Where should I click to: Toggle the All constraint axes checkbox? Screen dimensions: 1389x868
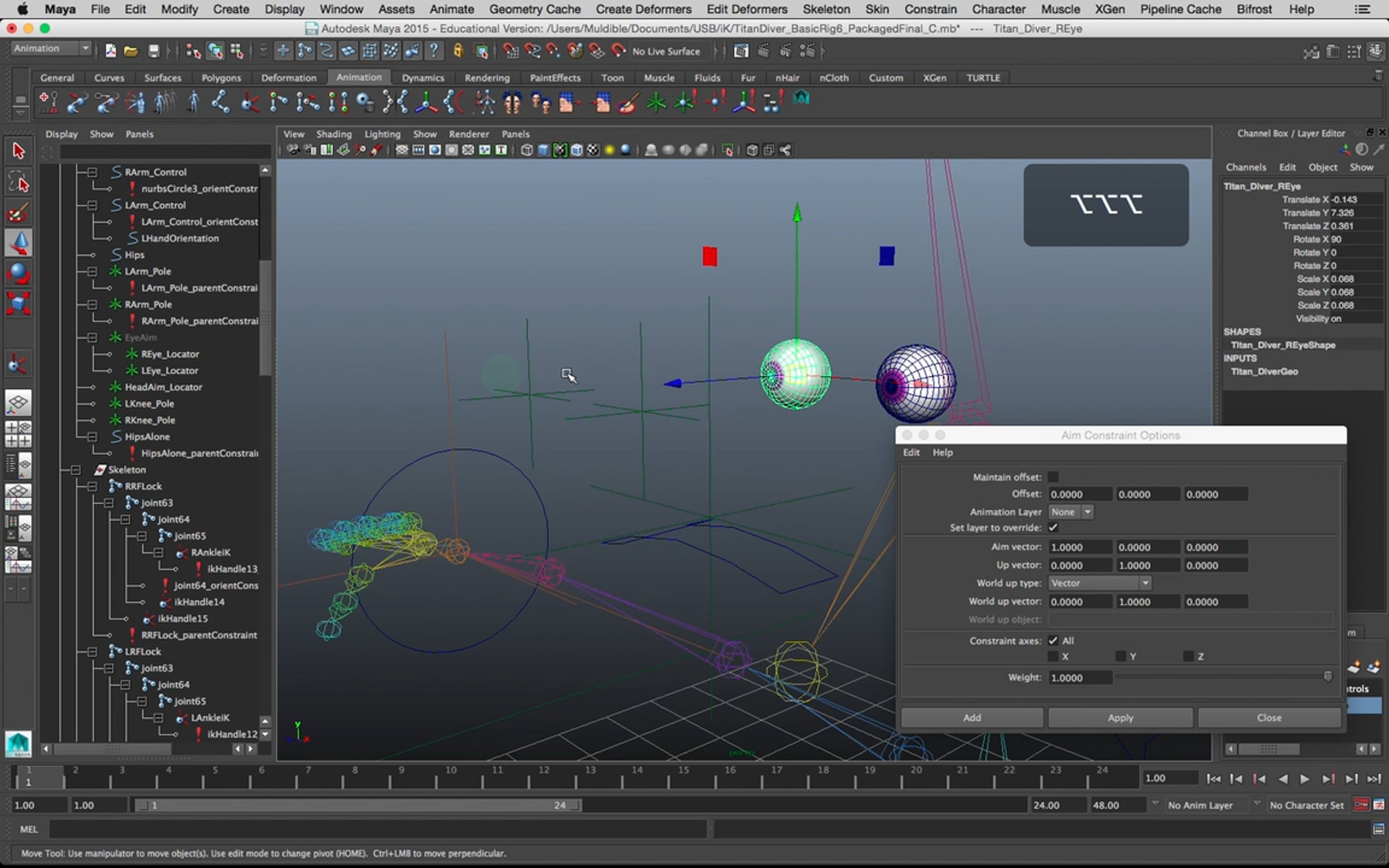point(1053,641)
